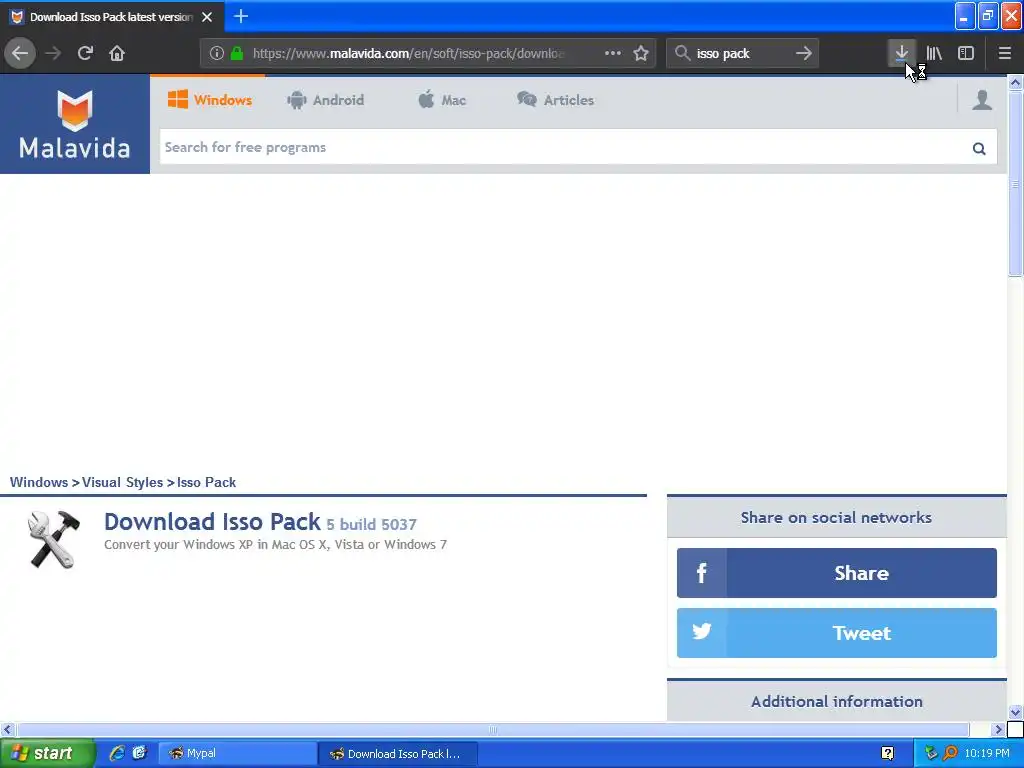Submit the 'isso pack' search arrow
This screenshot has height=768, width=1024.
click(x=804, y=53)
